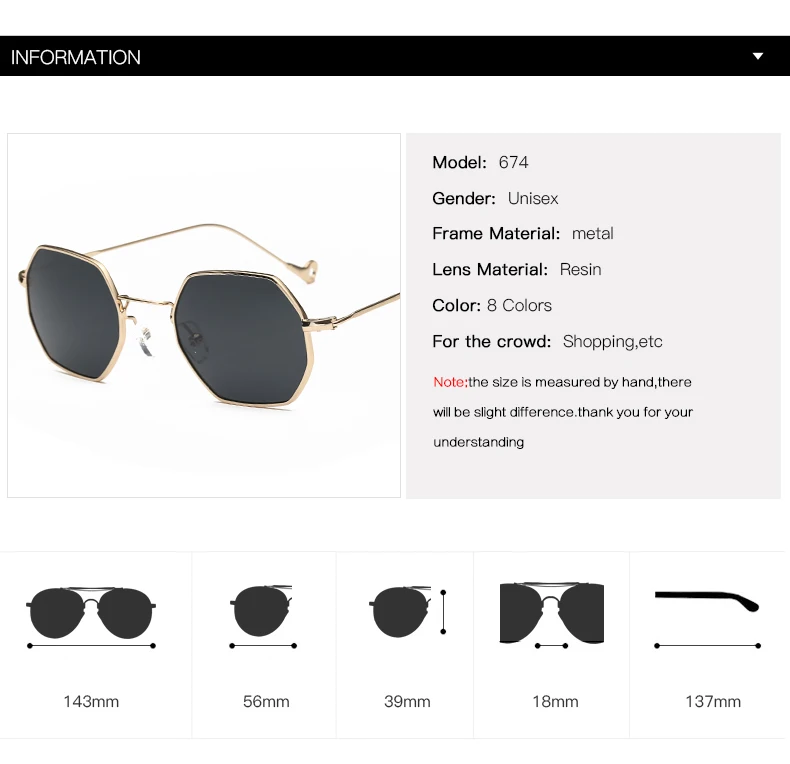Click the red Note label

pyautogui.click(x=450, y=382)
